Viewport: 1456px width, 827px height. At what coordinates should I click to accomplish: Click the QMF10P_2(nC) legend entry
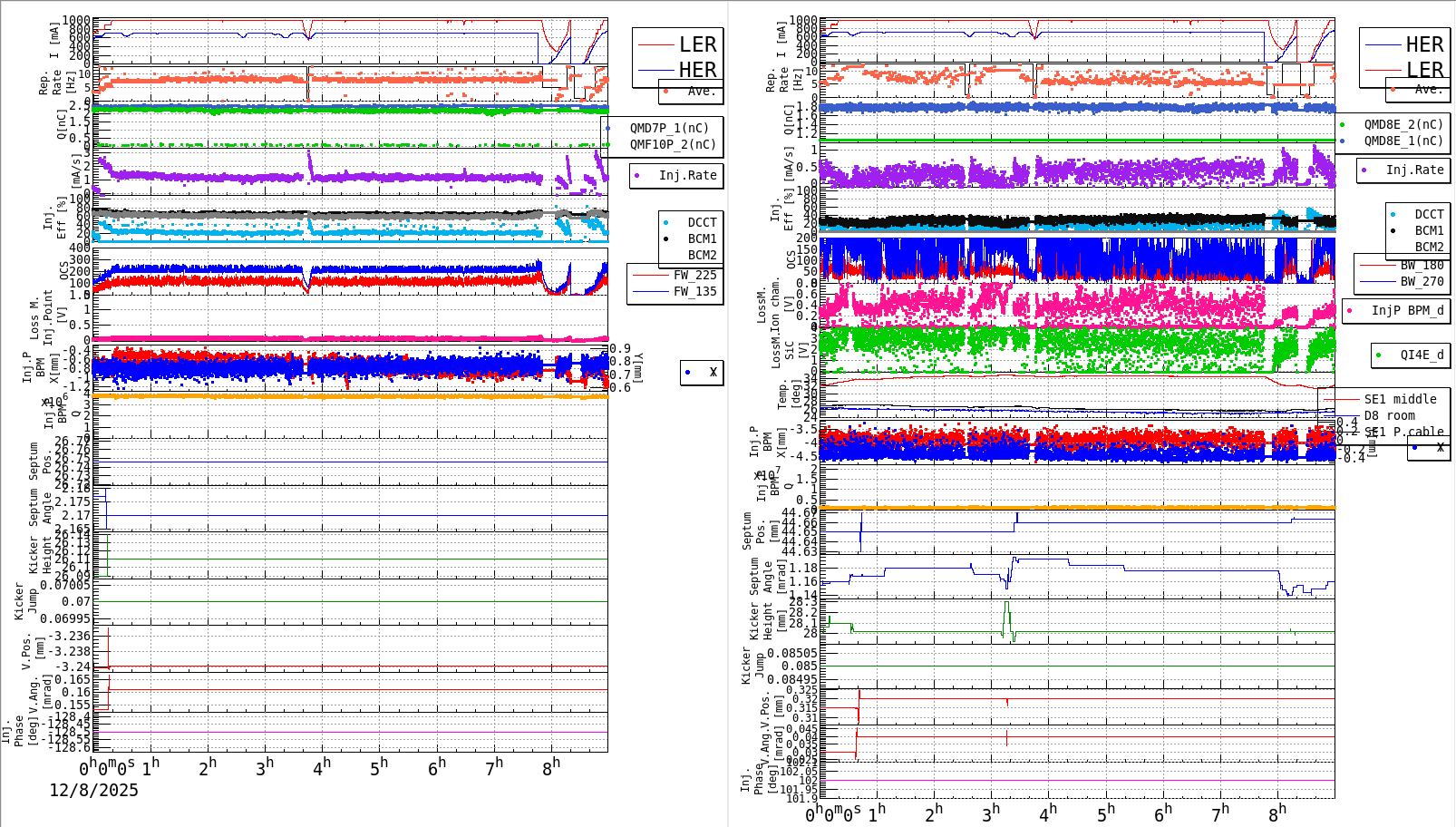pyautogui.click(x=673, y=144)
